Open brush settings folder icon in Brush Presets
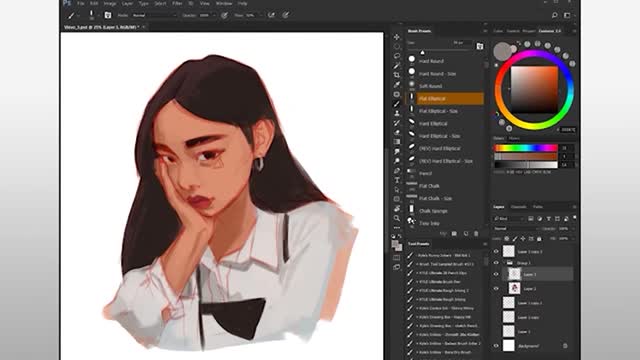This screenshot has width=640, height=360. point(480,46)
